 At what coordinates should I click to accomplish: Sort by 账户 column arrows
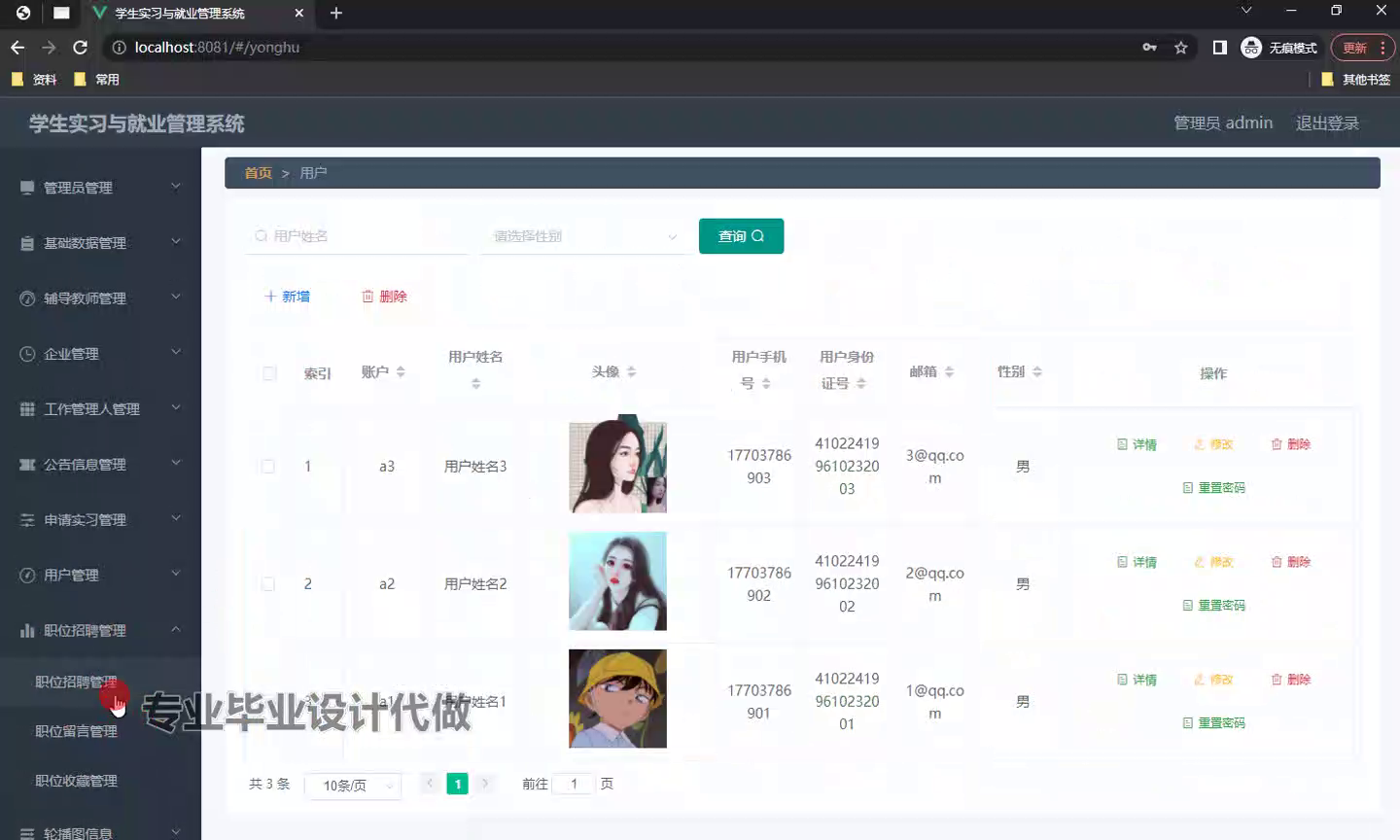(x=401, y=372)
